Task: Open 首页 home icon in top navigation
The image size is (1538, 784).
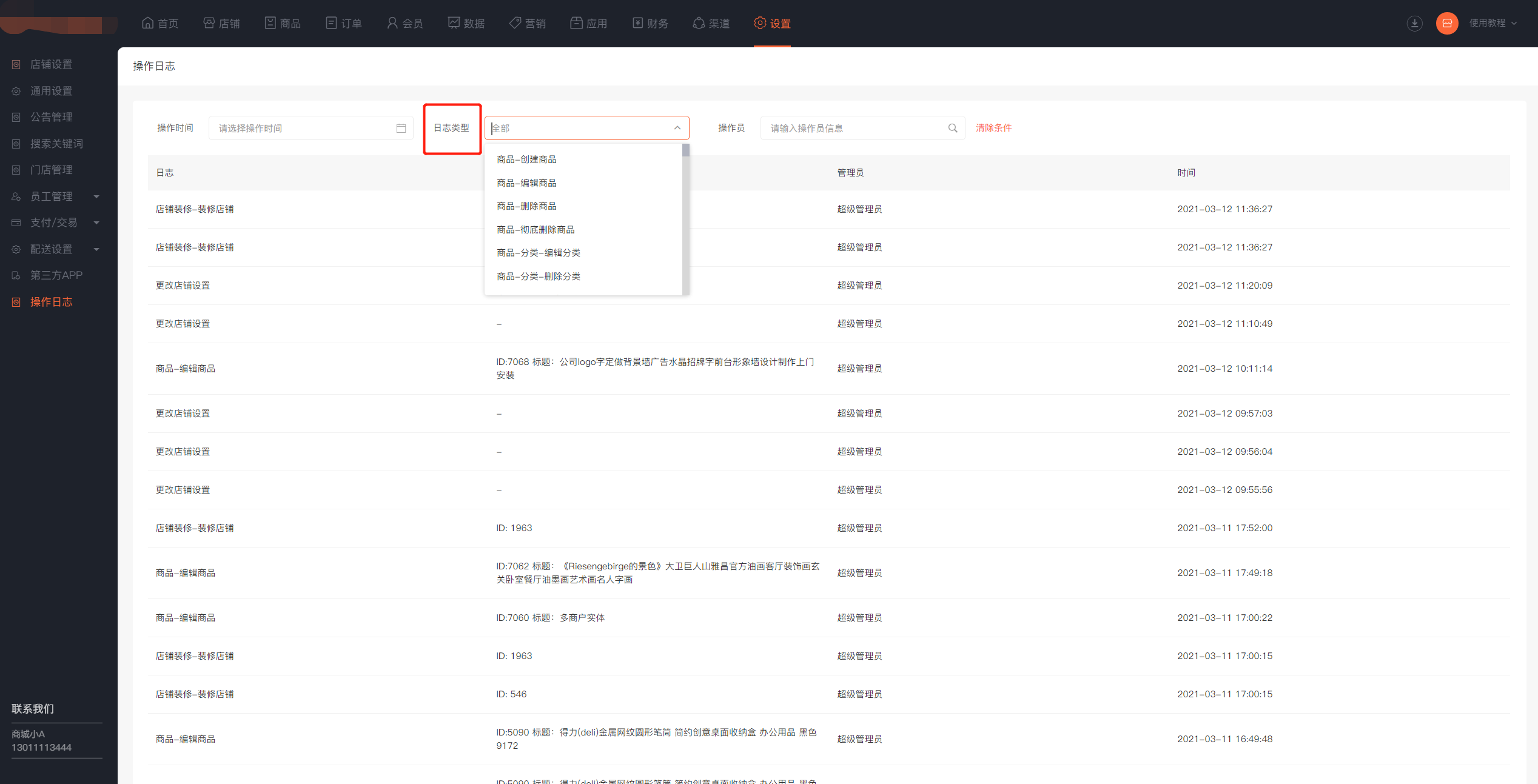Action: click(x=147, y=23)
